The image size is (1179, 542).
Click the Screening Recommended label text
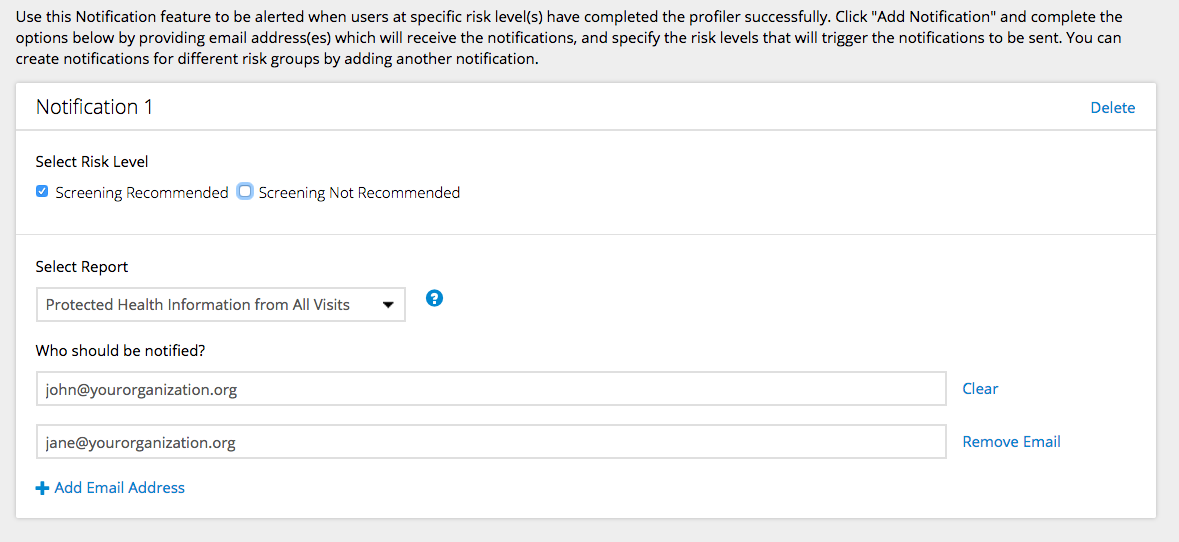[142, 193]
